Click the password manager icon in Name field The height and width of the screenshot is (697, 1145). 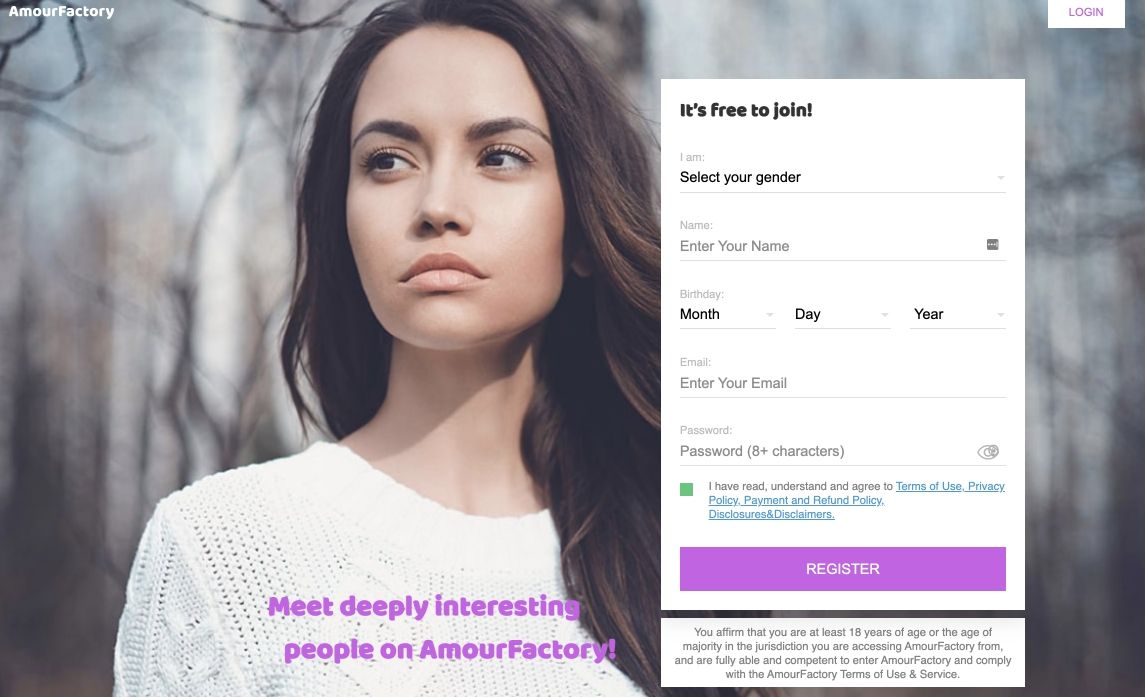[x=992, y=245]
